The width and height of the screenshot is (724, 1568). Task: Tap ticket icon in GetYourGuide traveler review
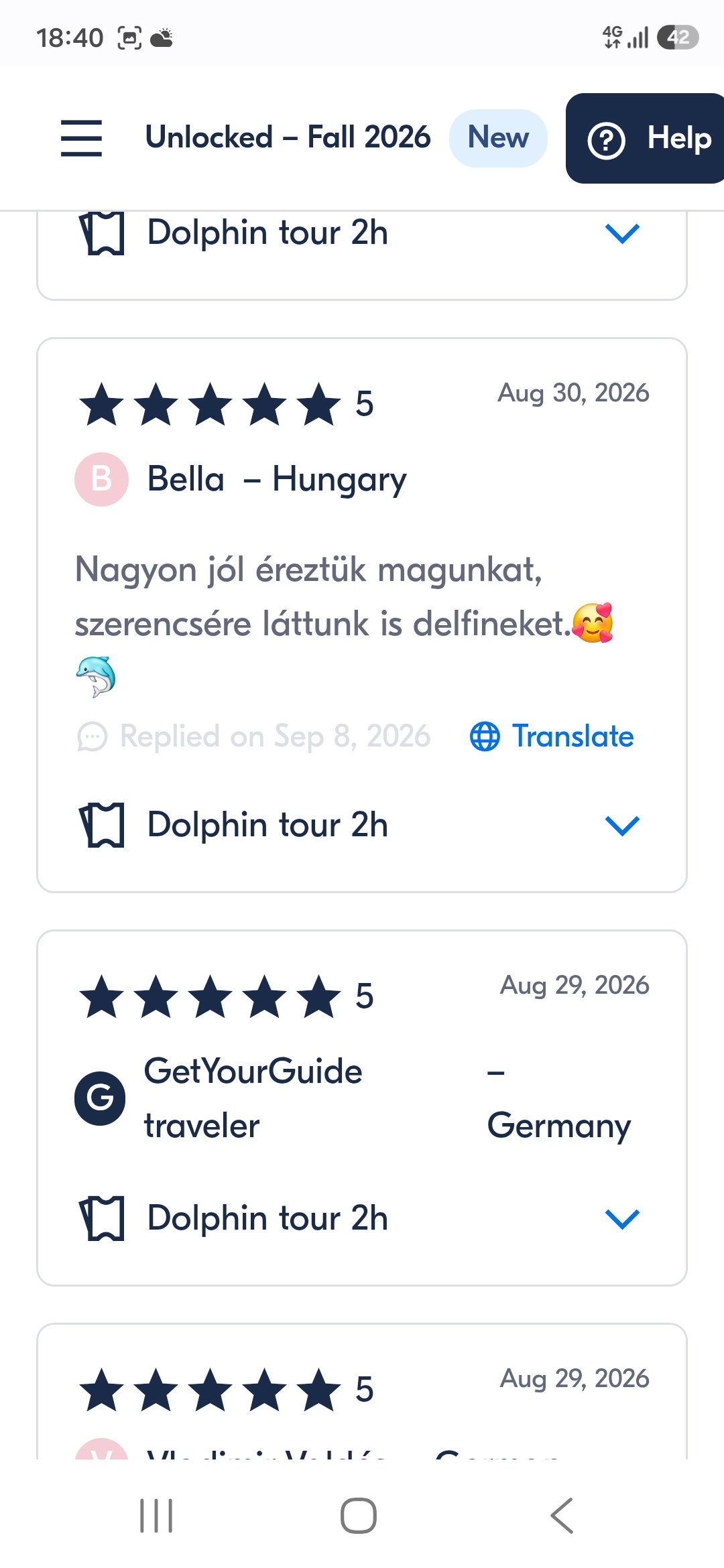(x=103, y=1218)
